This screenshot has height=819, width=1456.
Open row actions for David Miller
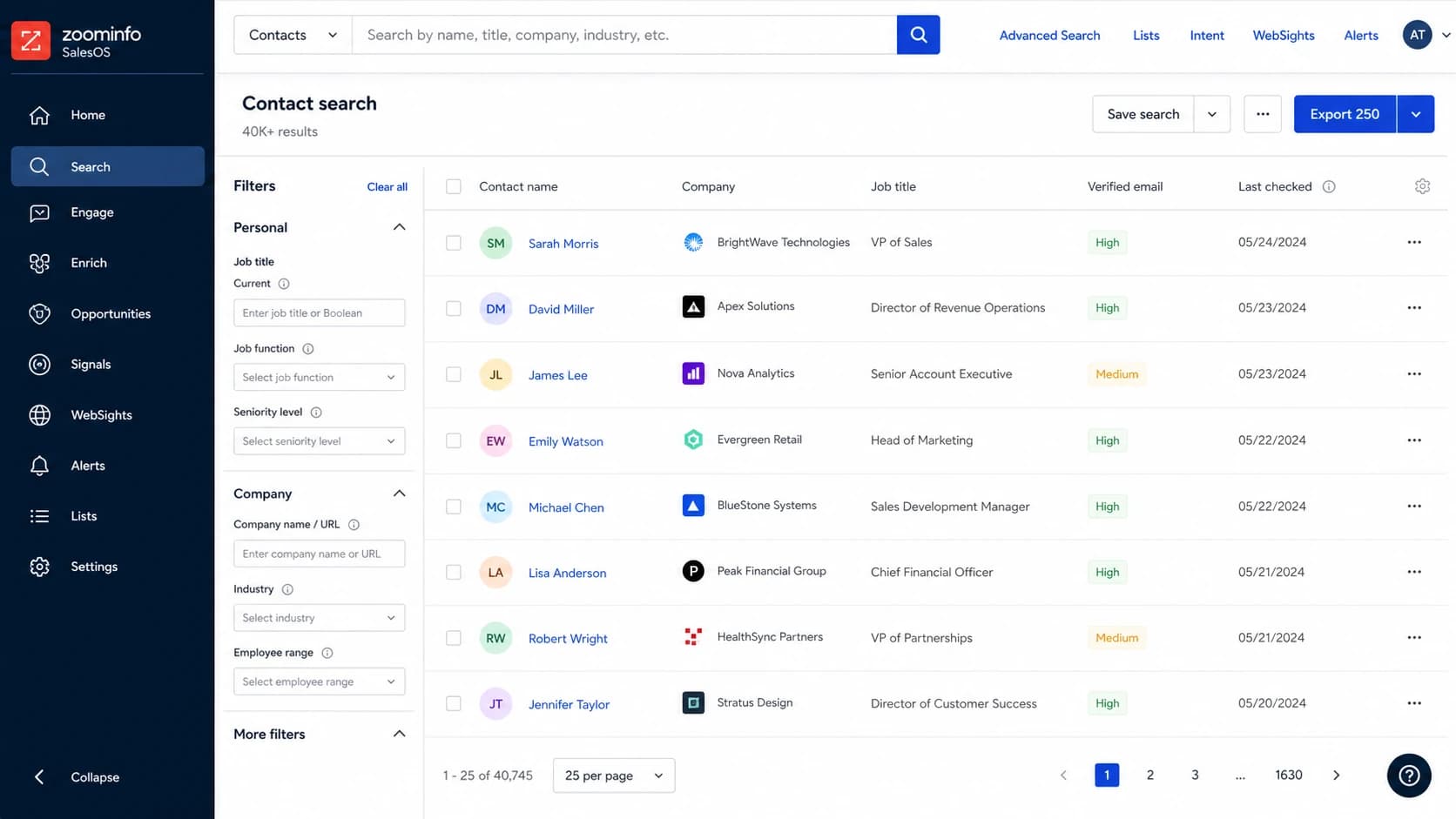point(1414,308)
